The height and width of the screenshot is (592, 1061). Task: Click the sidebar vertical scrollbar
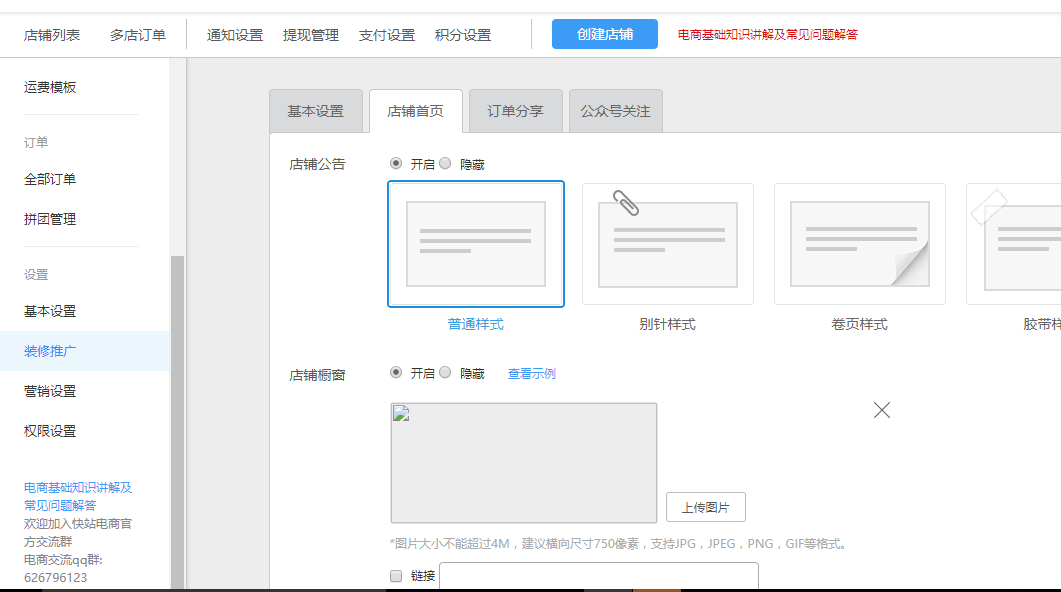pos(178,420)
